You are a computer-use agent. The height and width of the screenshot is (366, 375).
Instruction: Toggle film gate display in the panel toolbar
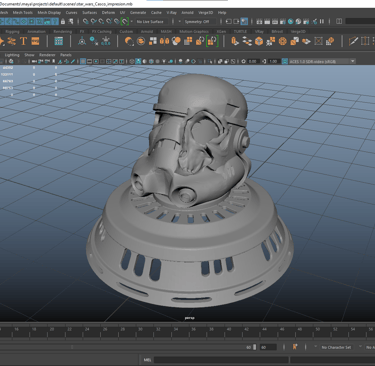89,61
